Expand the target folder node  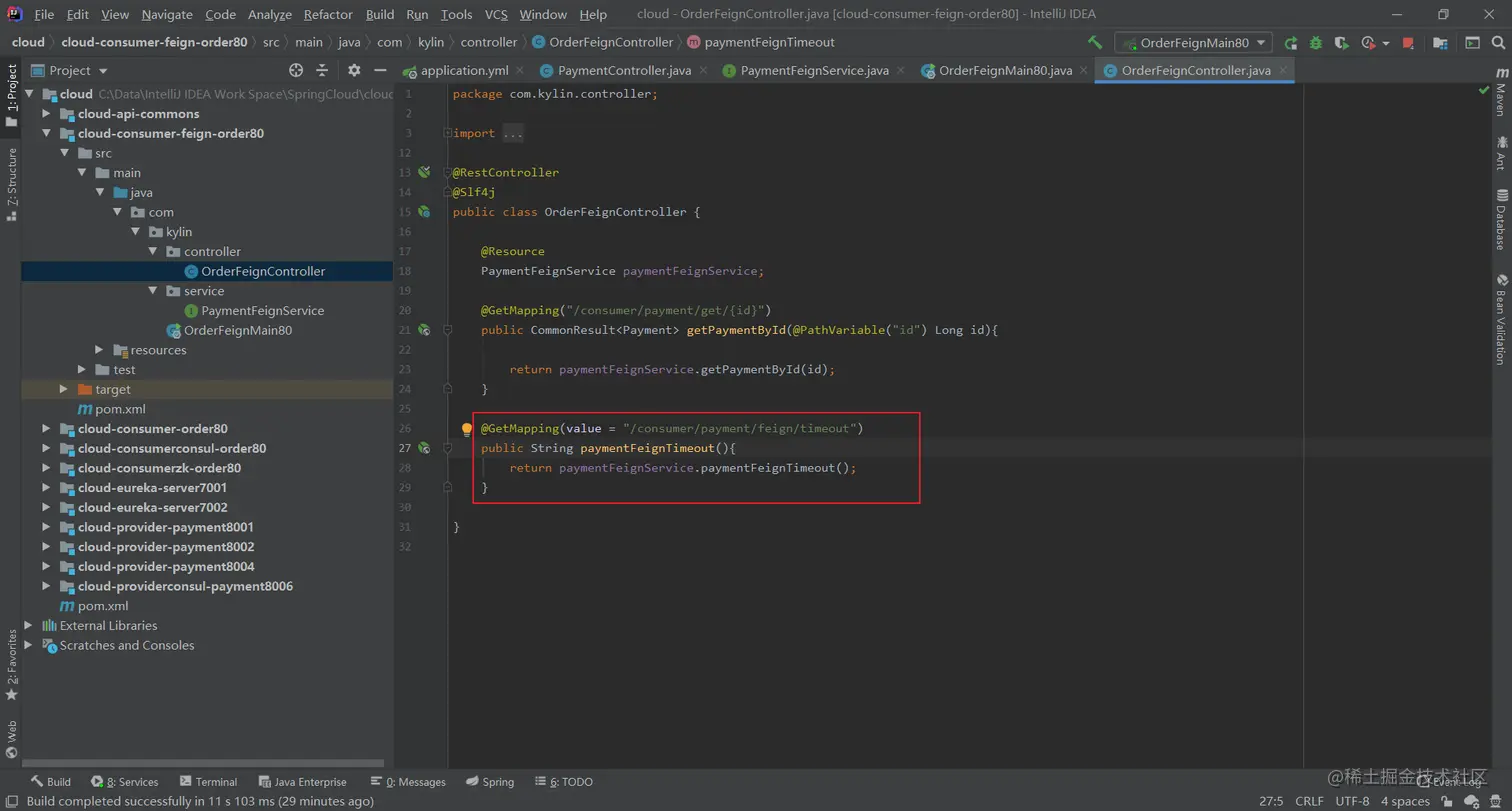[x=63, y=389]
